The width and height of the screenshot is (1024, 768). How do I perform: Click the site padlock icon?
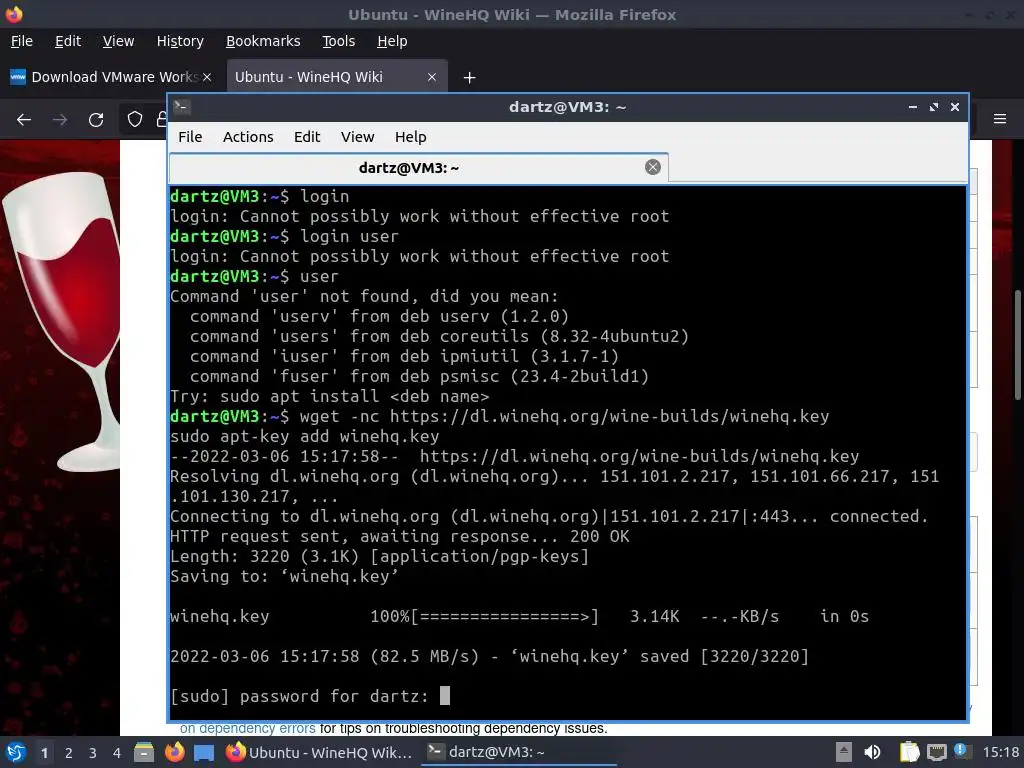point(161,120)
